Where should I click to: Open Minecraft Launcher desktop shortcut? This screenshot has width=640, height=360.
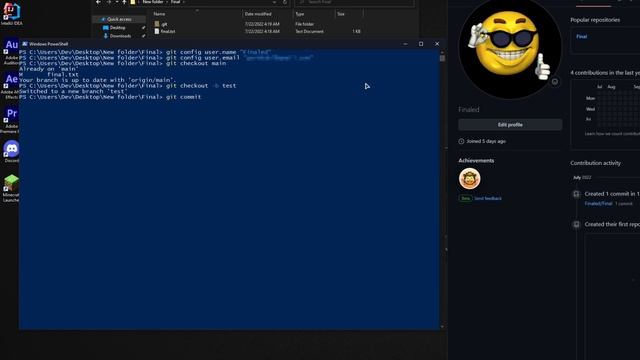(11, 188)
